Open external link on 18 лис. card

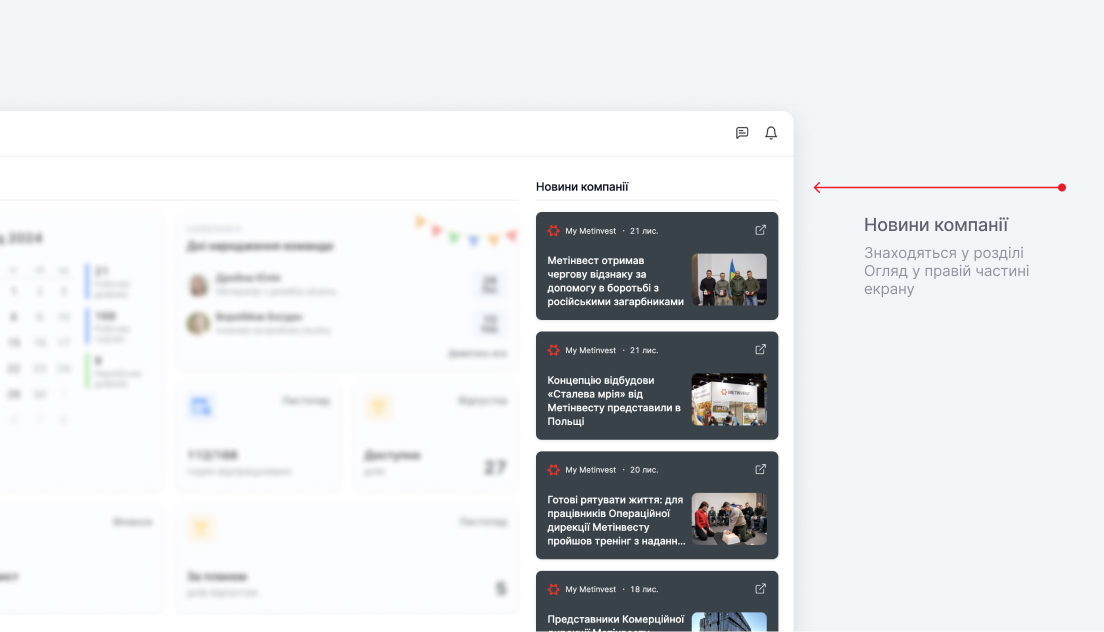760,589
